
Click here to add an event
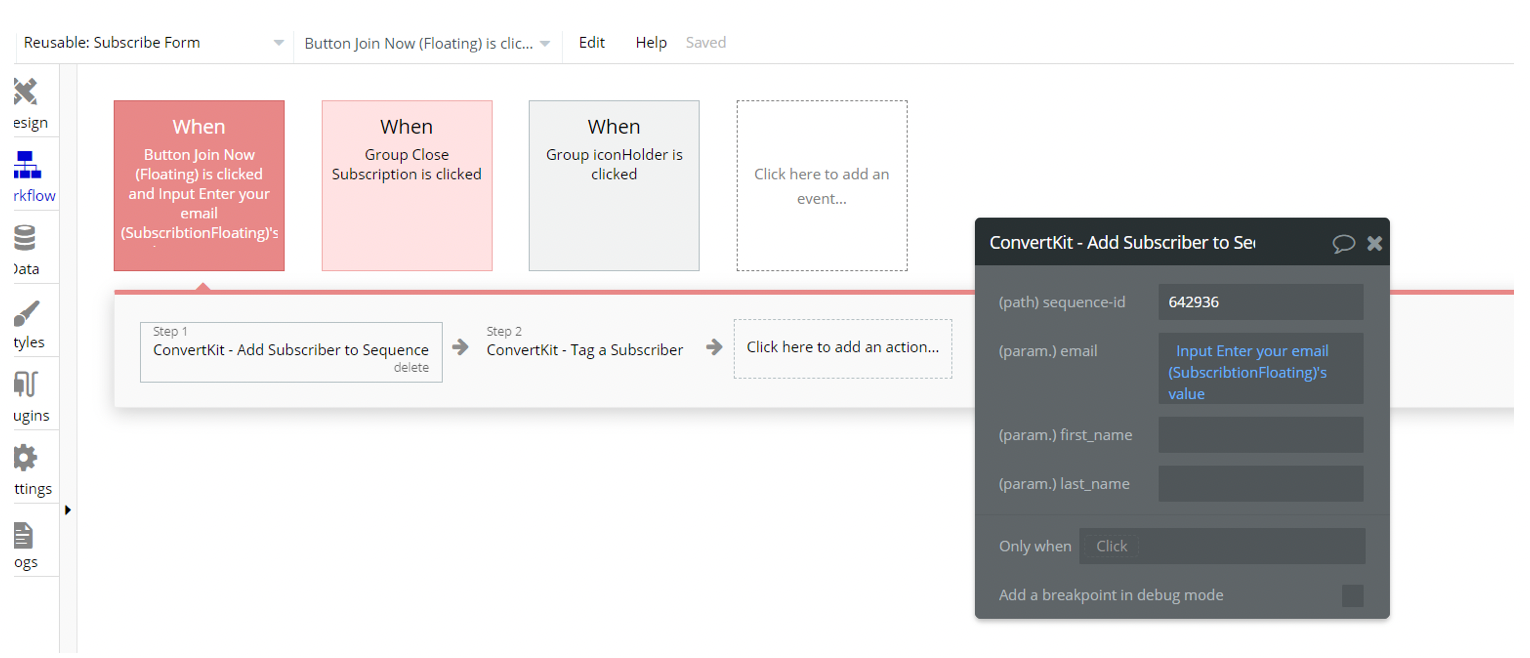[822, 184]
